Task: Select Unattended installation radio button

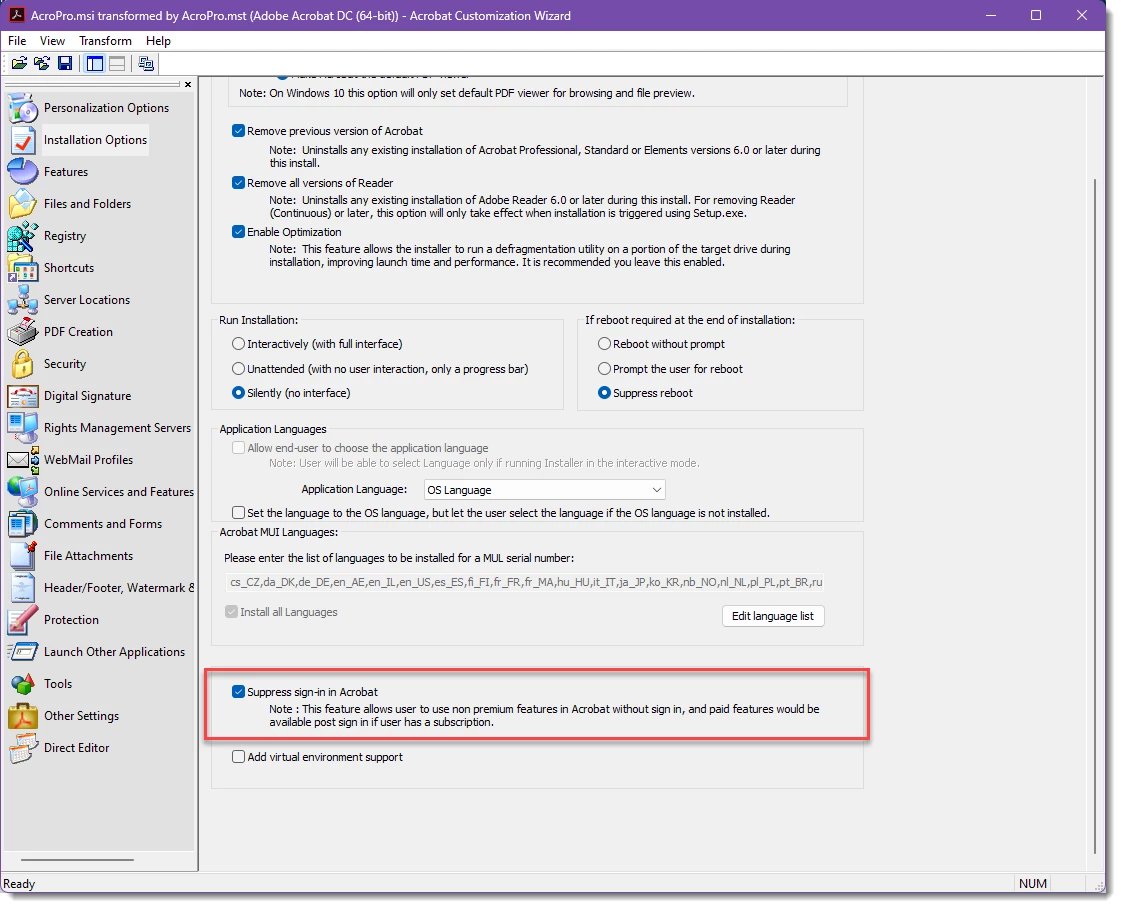Action: 239,369
